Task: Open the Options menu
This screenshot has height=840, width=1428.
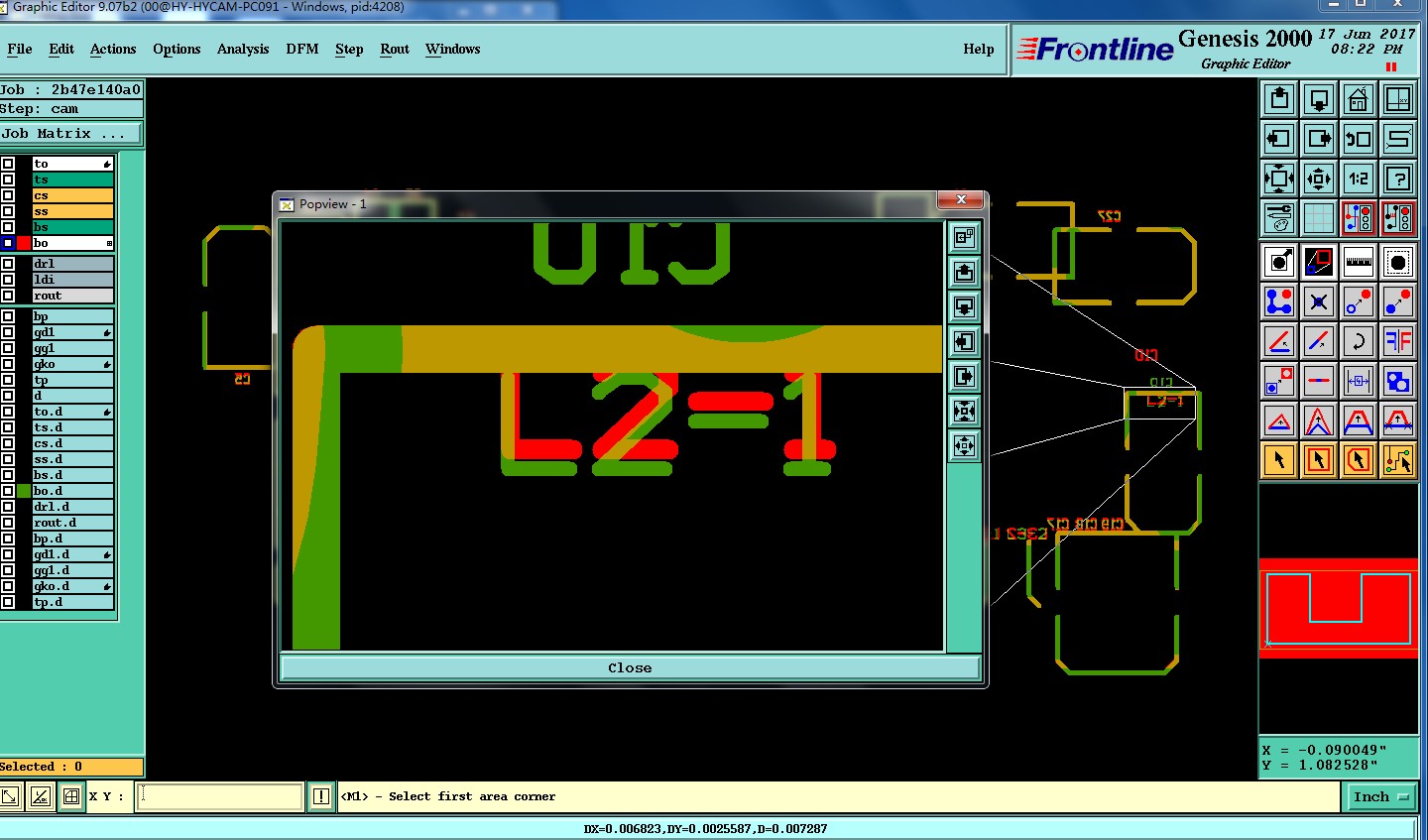Action: (177, 49)
